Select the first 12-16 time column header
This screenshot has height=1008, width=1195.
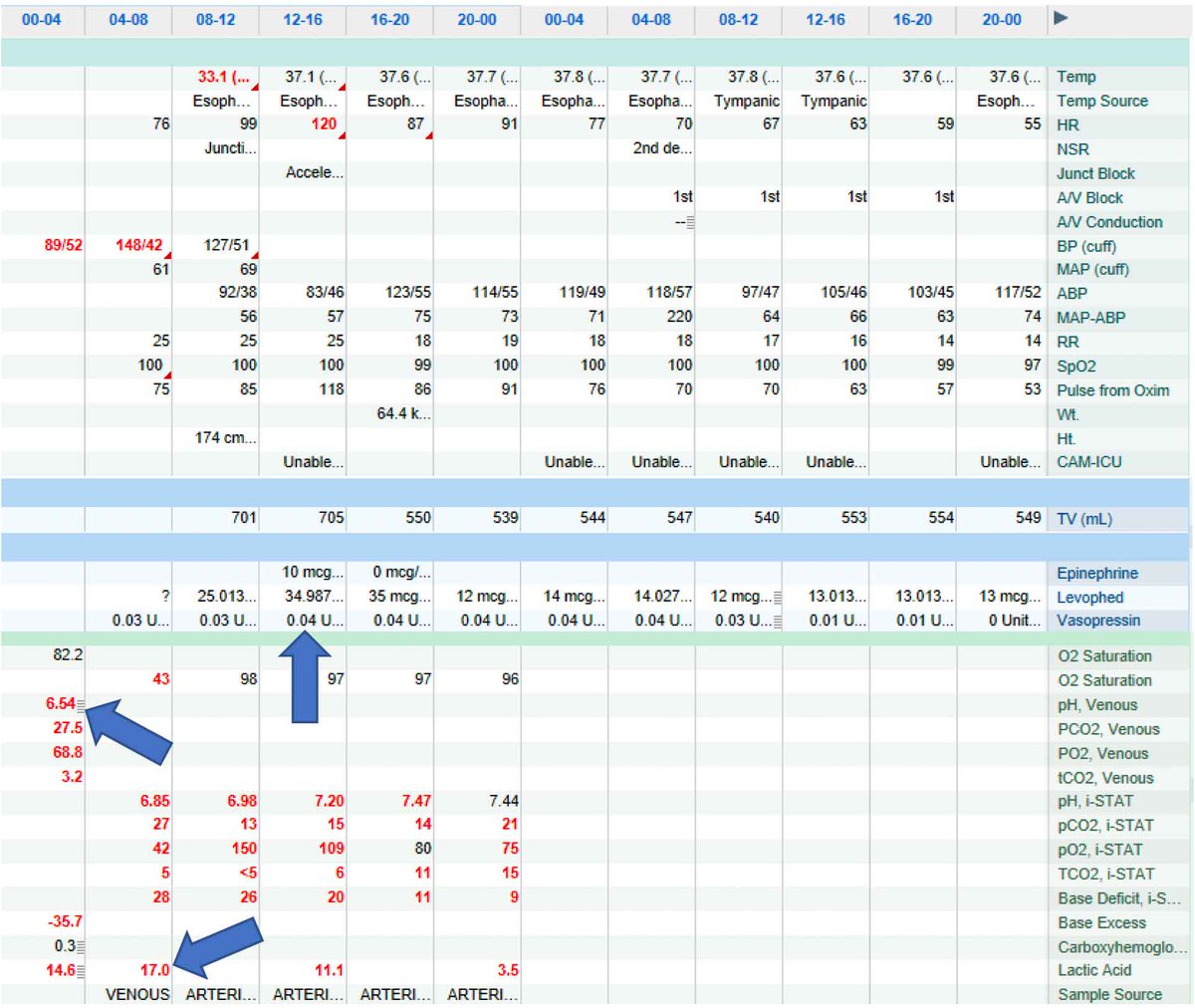coord(303,19)
